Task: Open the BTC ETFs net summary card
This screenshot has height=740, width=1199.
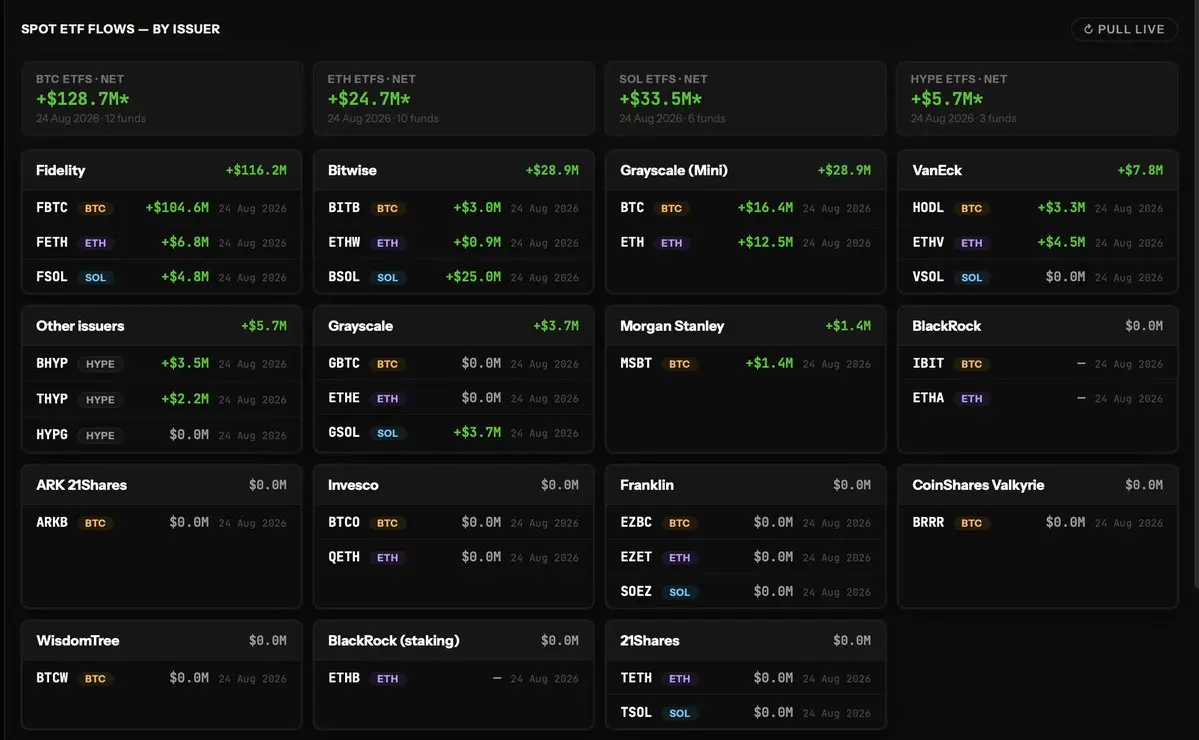Action: click(x=162, y=99)
